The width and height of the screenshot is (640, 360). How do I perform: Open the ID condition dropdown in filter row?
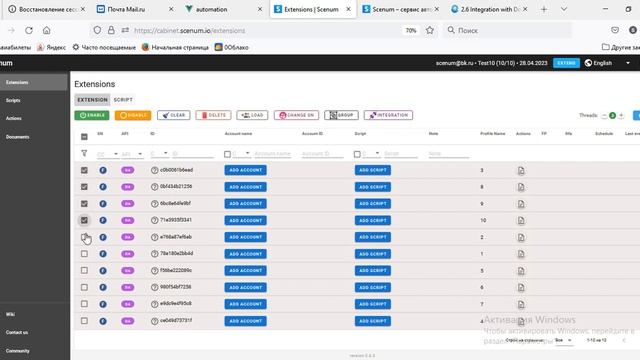pos(160,153)
